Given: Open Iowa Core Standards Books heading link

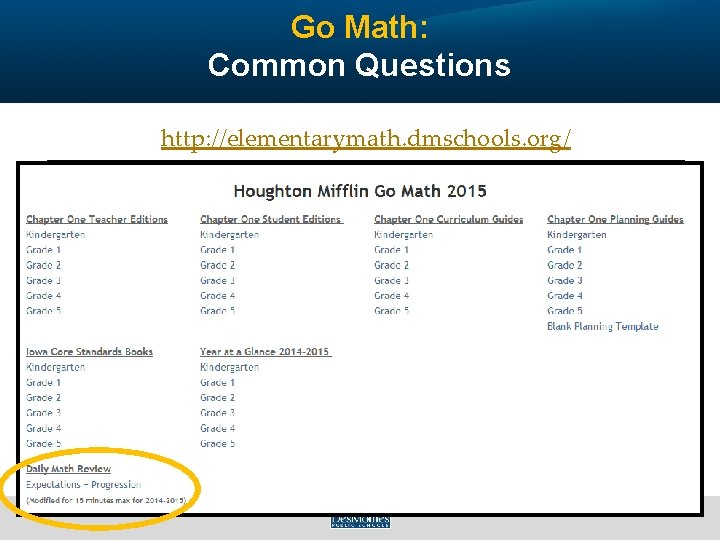Looking at the screenshot, I should pyautogui.click(x=90, y=352).
